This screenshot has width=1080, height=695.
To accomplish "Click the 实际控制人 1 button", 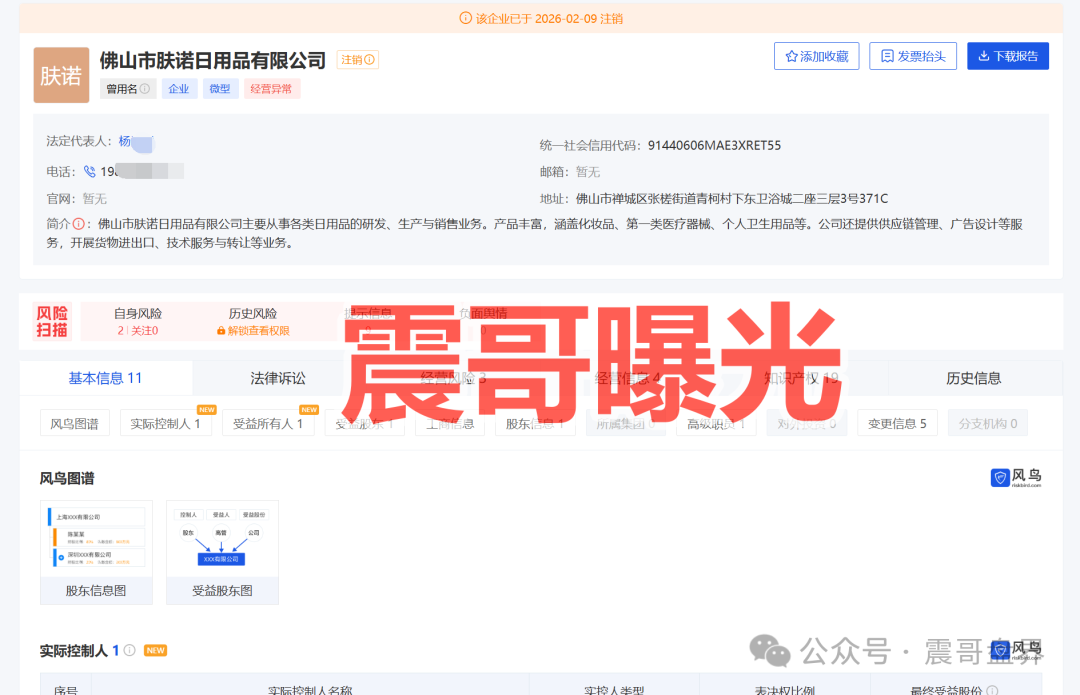I will click(166, 422).
